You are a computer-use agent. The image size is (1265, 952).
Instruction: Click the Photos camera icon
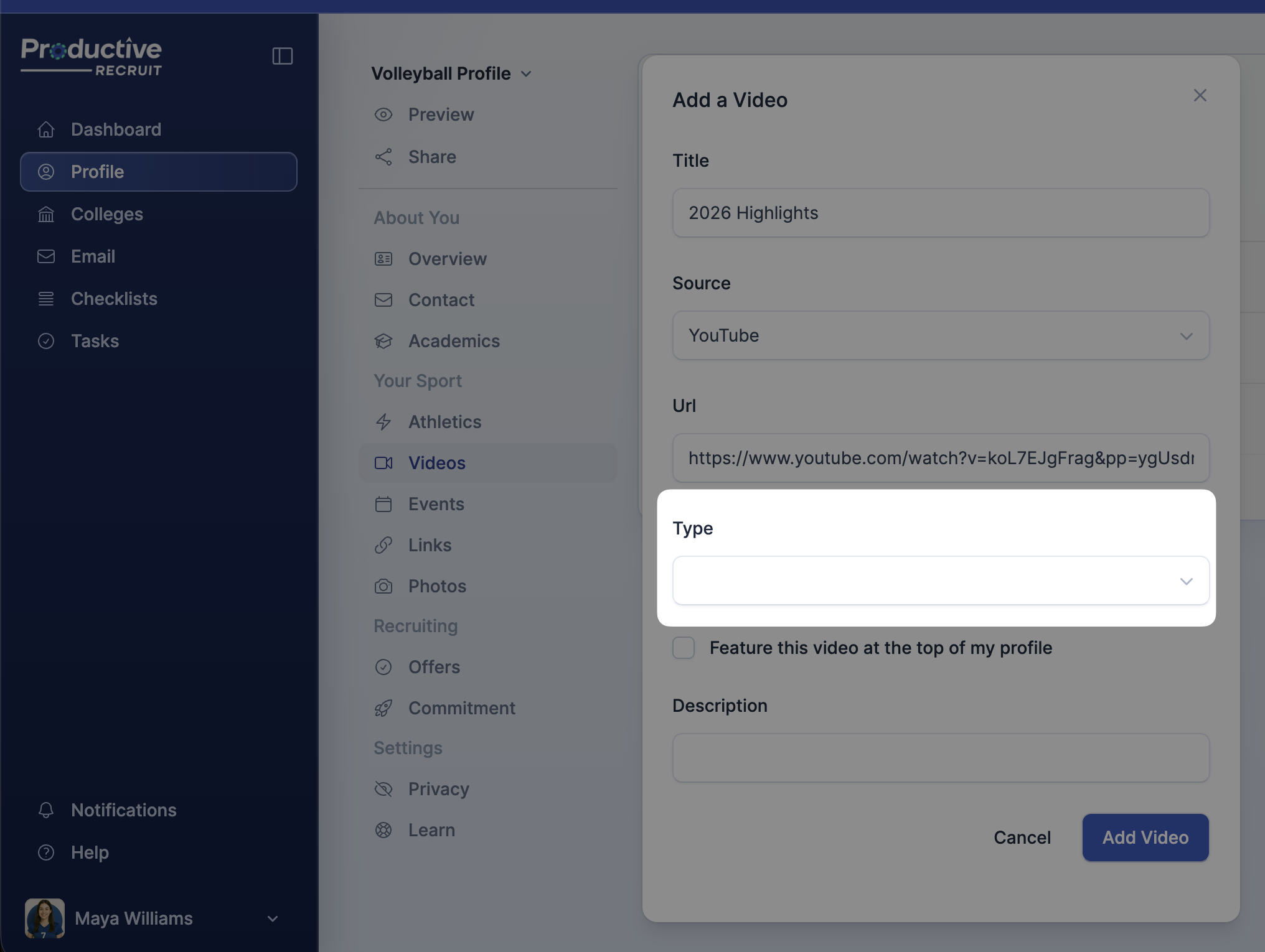[x=383, y=586]
